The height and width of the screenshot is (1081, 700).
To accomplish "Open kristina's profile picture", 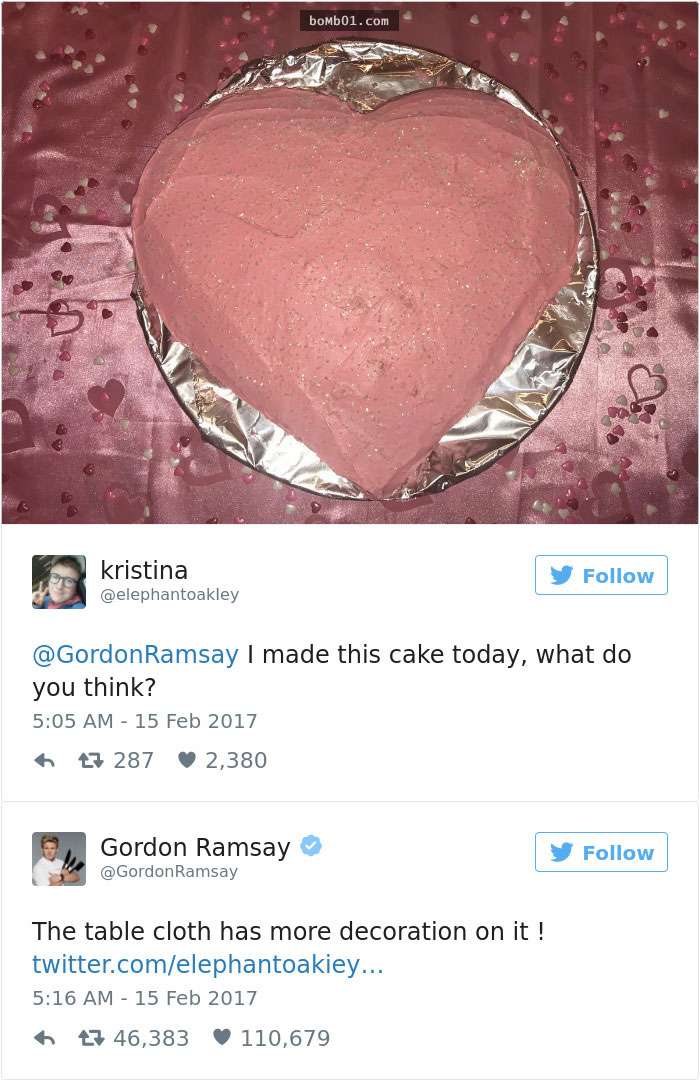I will pyautogui.click(x=59, y=582).
